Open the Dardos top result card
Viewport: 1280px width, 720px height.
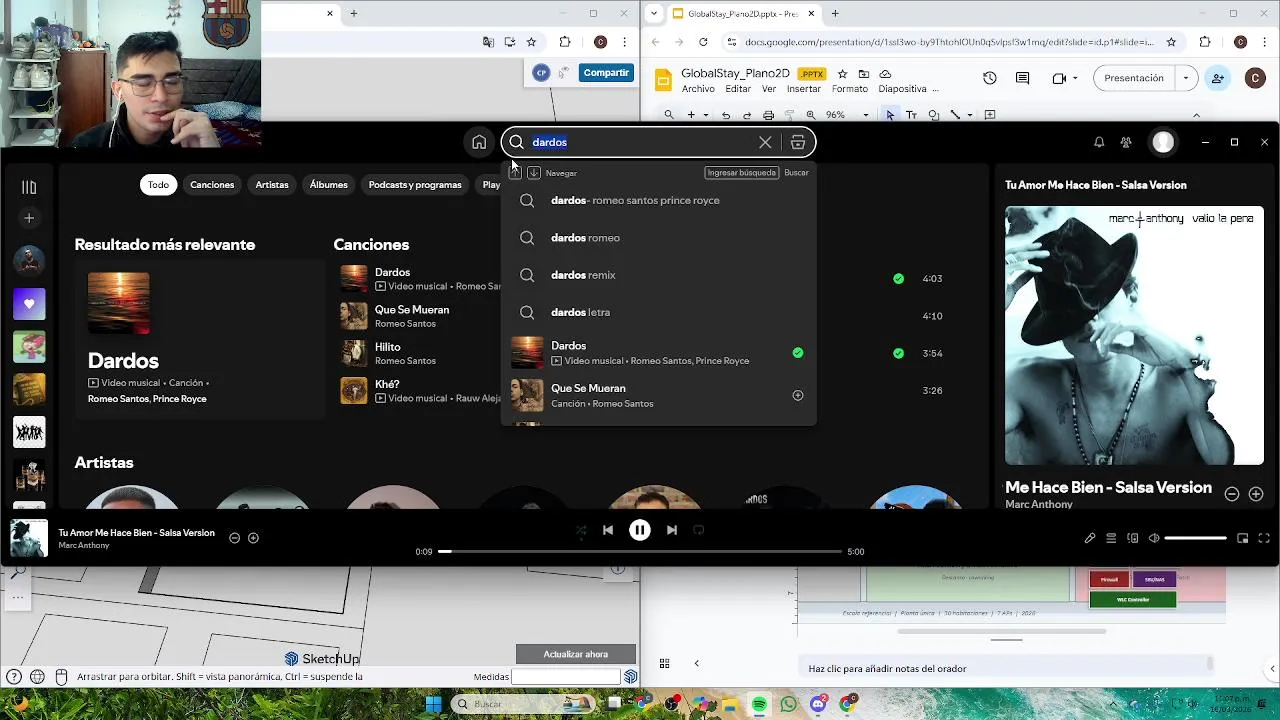[199, 340]
